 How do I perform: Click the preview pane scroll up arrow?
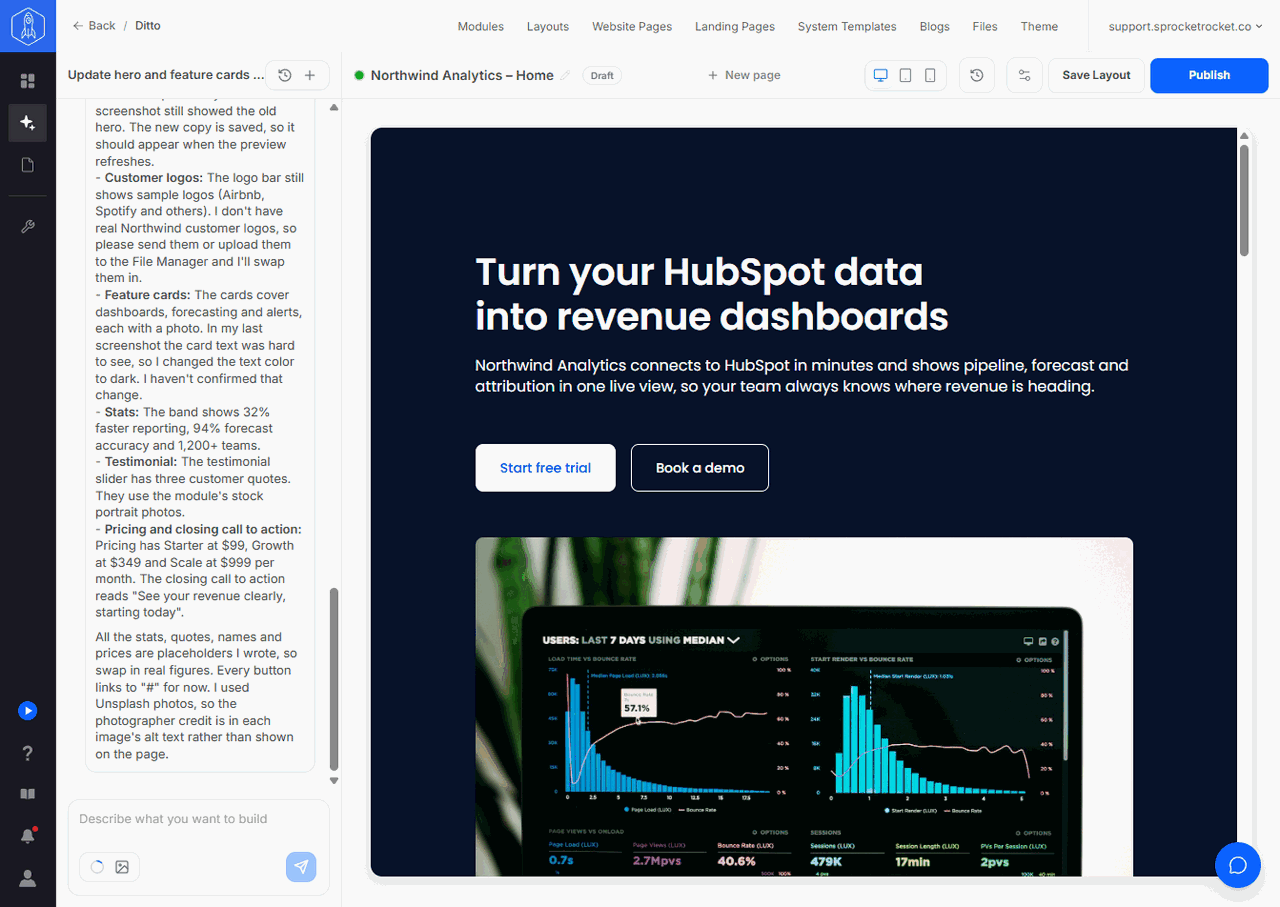[1244, 135]
